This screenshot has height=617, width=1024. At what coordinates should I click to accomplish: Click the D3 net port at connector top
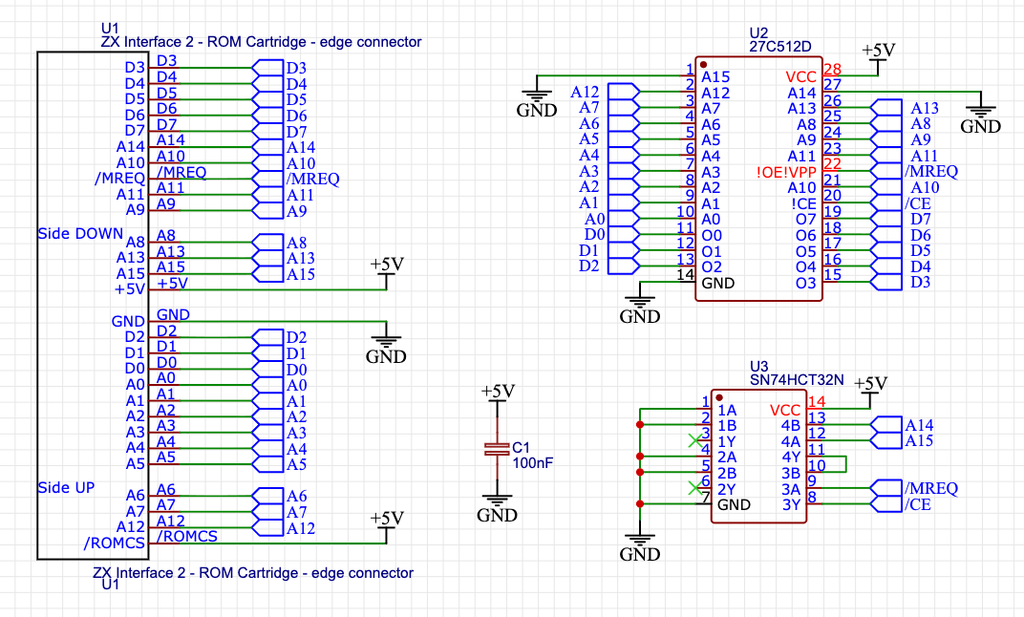point(279,68)
